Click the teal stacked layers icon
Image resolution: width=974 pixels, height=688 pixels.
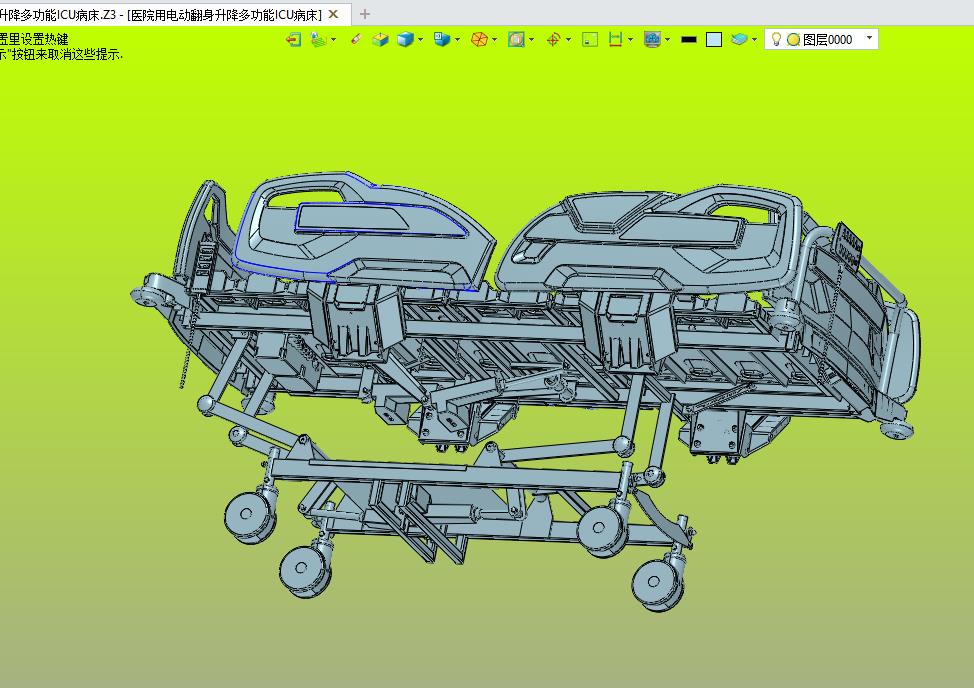(x=739, y=40)
